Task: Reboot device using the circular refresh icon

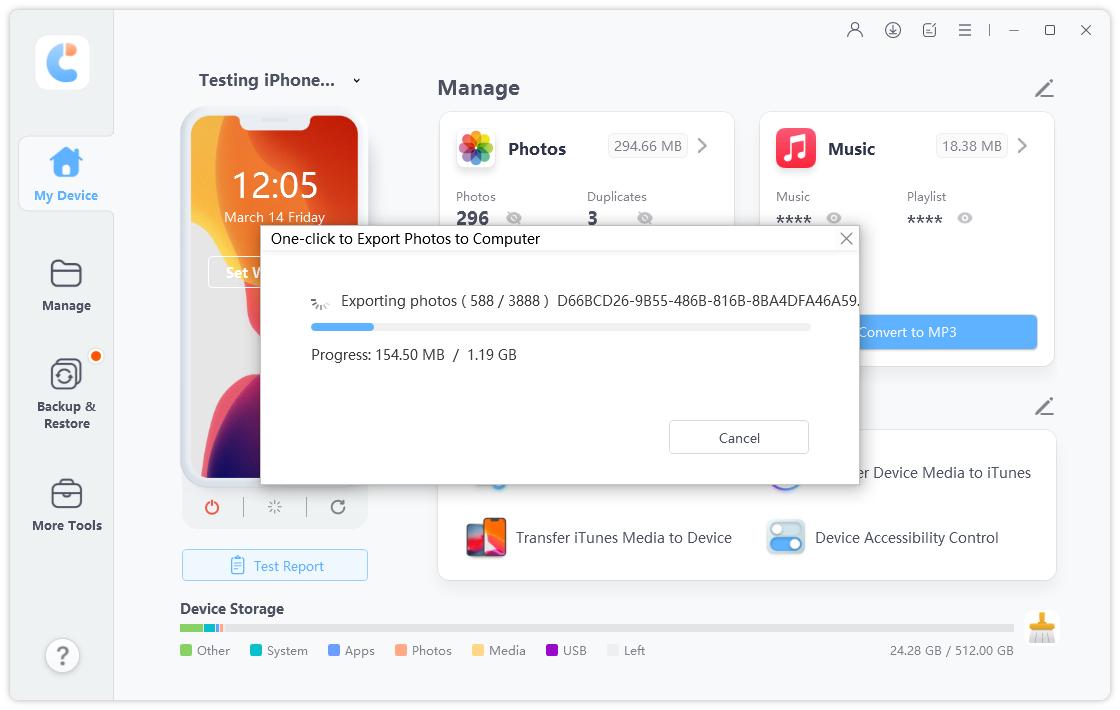Action: (x=338, y=507)
